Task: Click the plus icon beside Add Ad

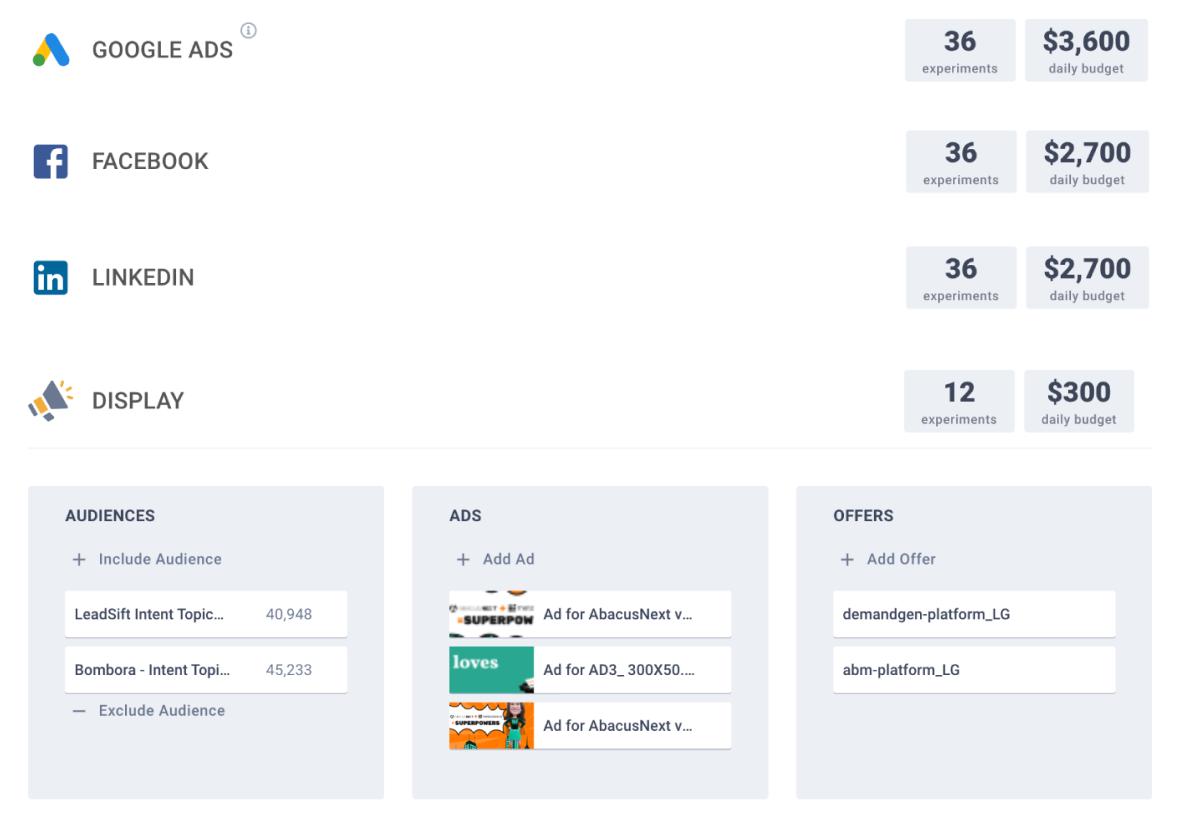Action: point(463,560)
